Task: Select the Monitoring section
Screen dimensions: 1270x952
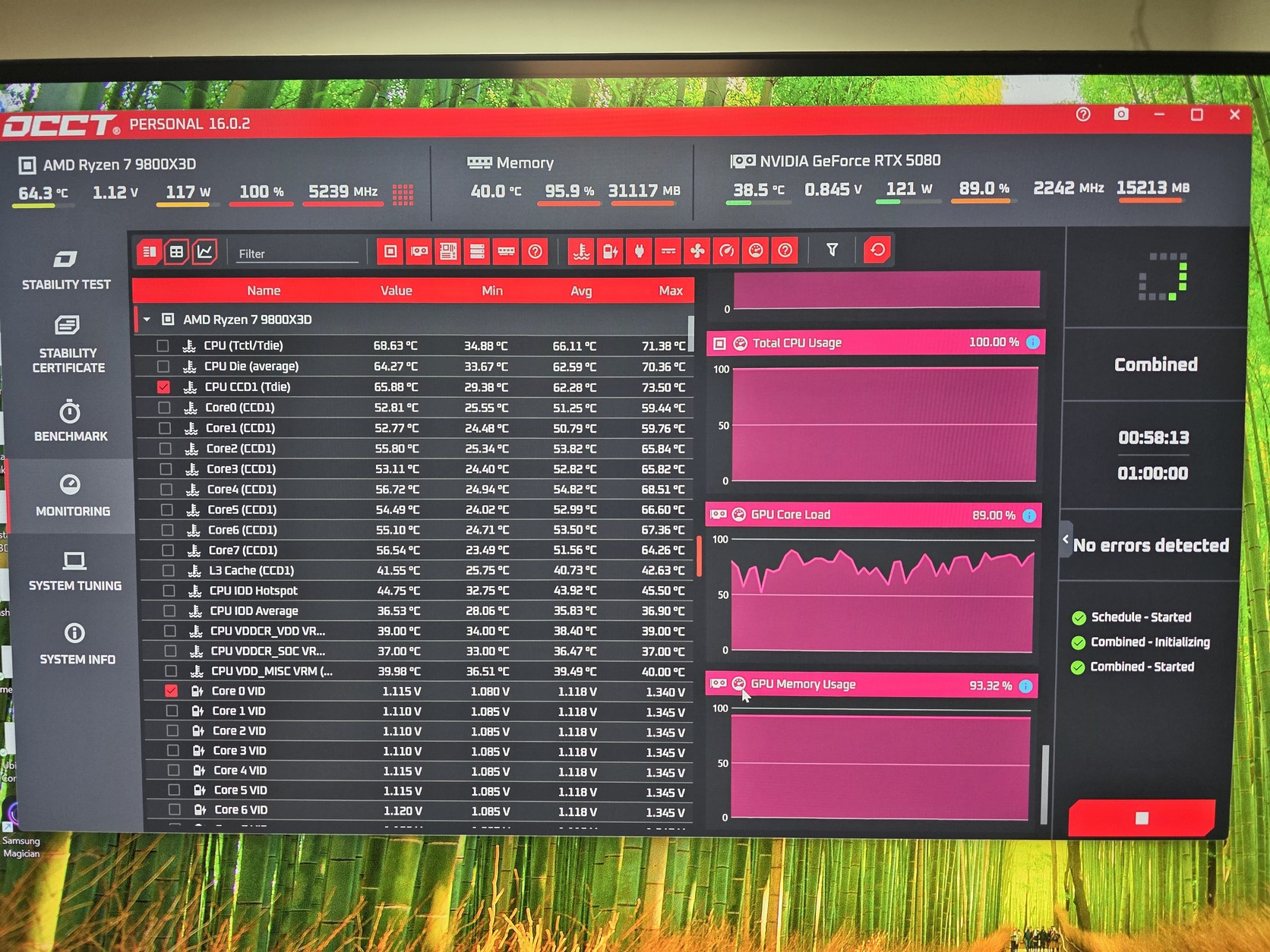Action: point(72,496)
